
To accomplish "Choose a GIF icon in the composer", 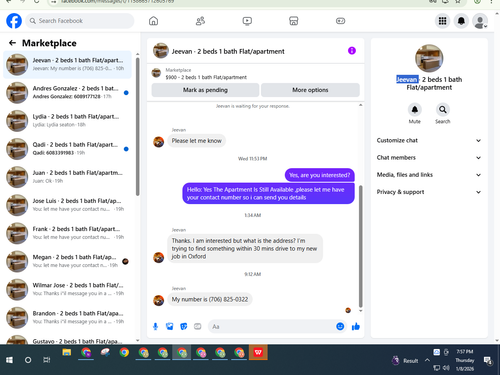I will (198, 326).
